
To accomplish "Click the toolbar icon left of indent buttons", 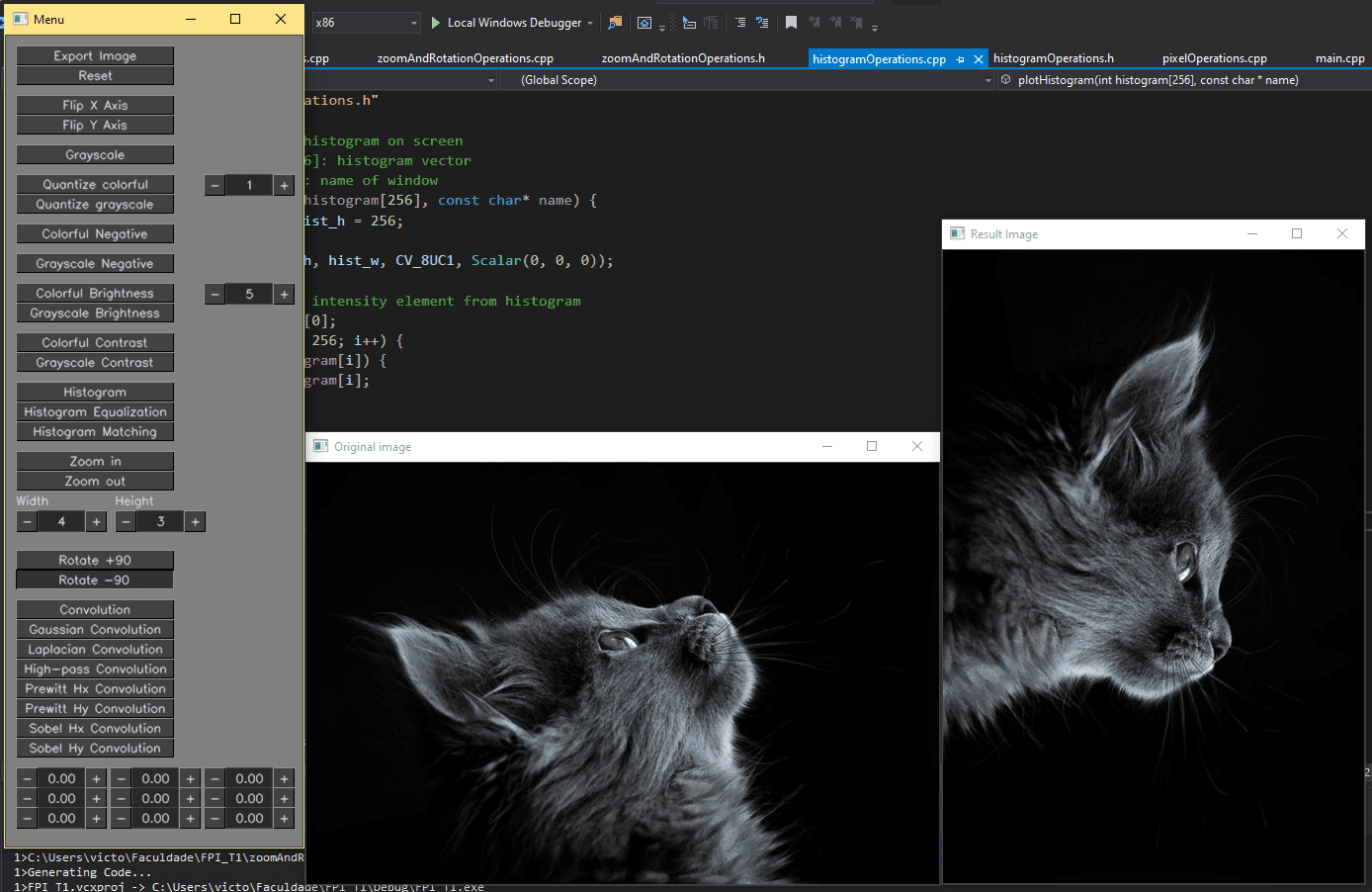I will [x=644, y=22].
